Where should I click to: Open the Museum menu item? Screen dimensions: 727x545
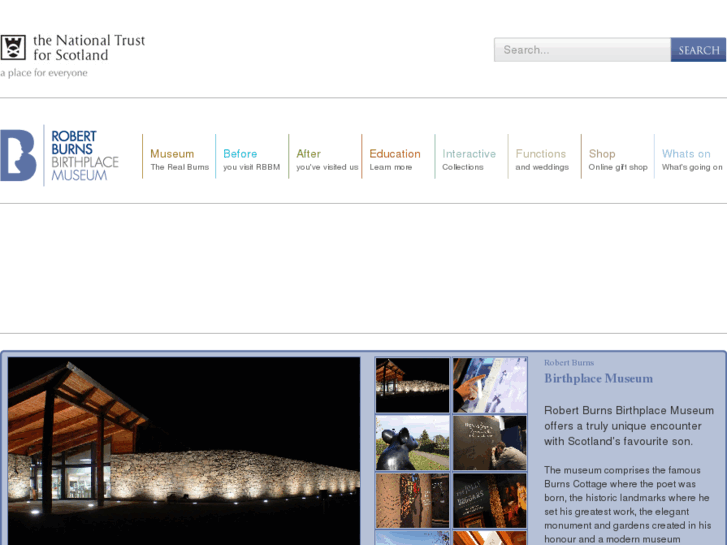click(x=179, y=160)
